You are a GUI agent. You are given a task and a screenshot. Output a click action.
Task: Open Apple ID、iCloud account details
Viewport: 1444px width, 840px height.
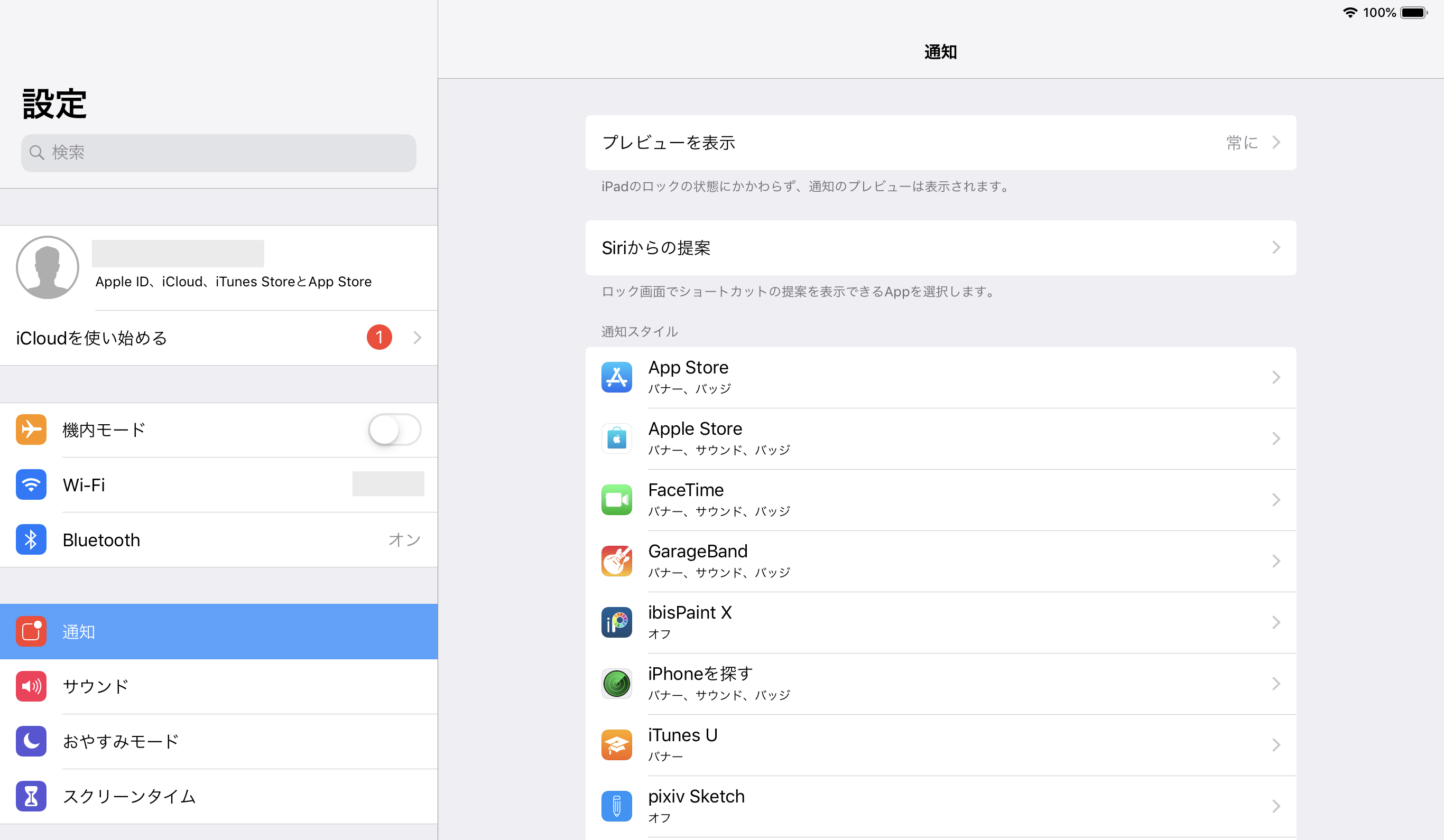(x=219, y=267)
